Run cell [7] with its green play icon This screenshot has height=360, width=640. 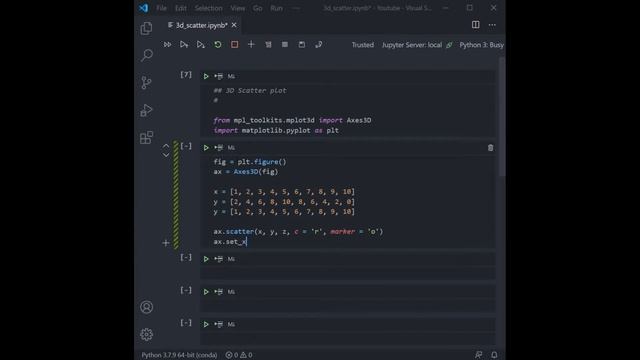pos(206,76)
